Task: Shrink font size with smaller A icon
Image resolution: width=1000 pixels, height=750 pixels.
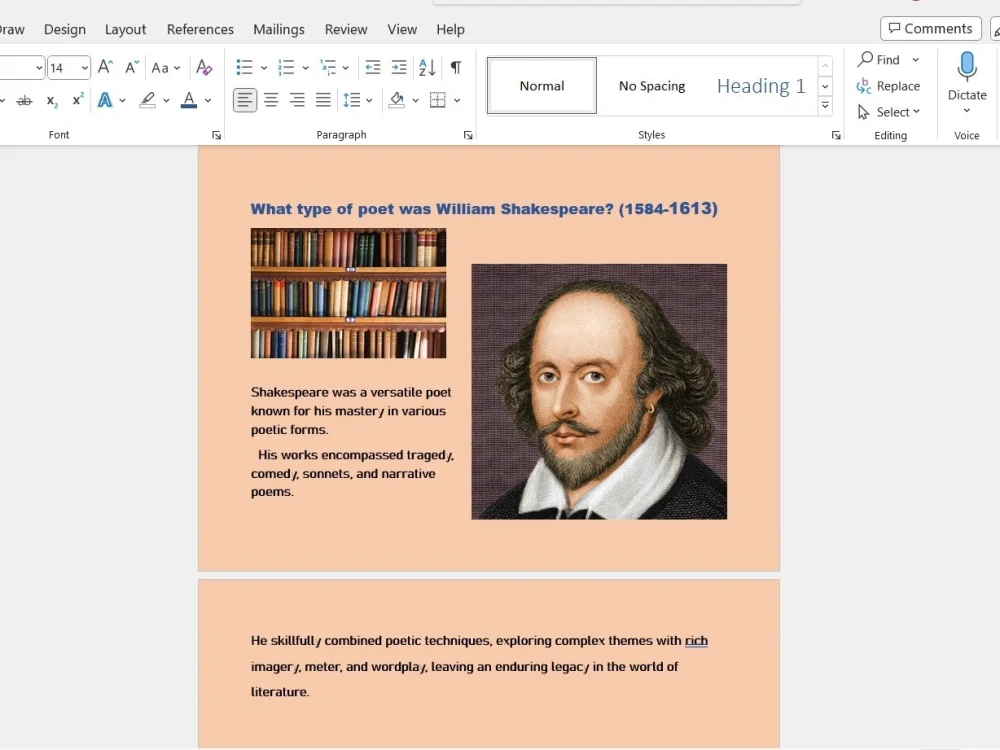Action: point(131,67)
